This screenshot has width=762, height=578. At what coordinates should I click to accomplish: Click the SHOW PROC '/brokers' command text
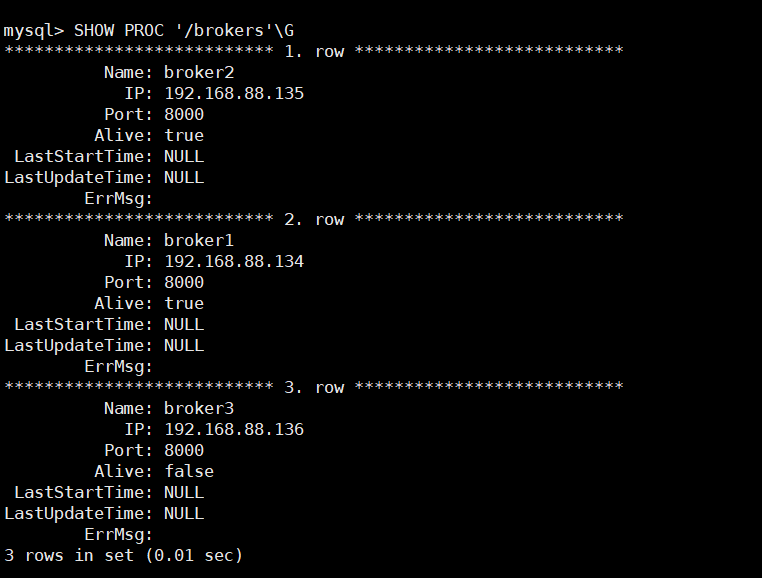[x=184, y=31]
